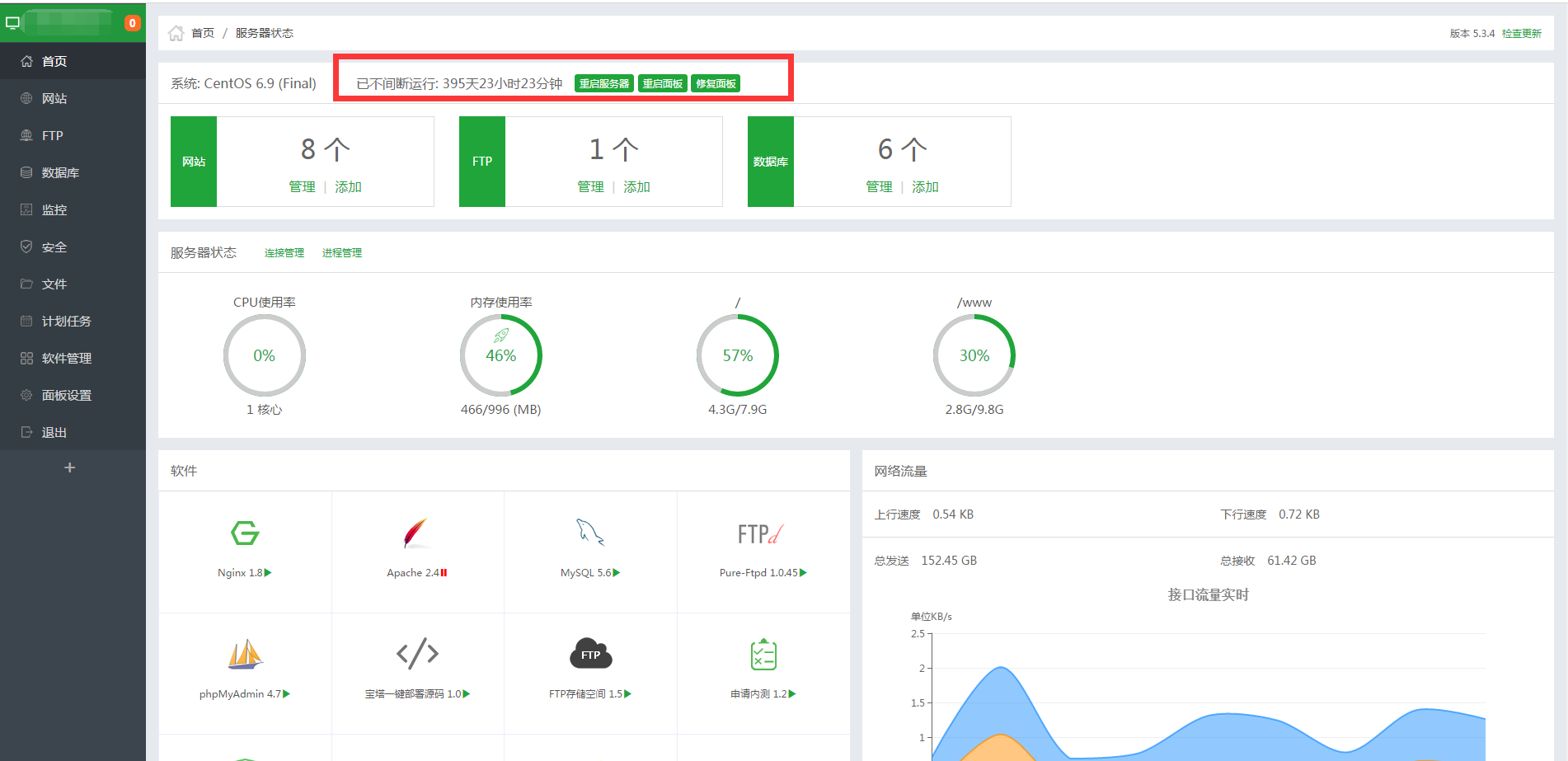Click the rocket memory release icon
The image size is (1568, 761).
501,336
